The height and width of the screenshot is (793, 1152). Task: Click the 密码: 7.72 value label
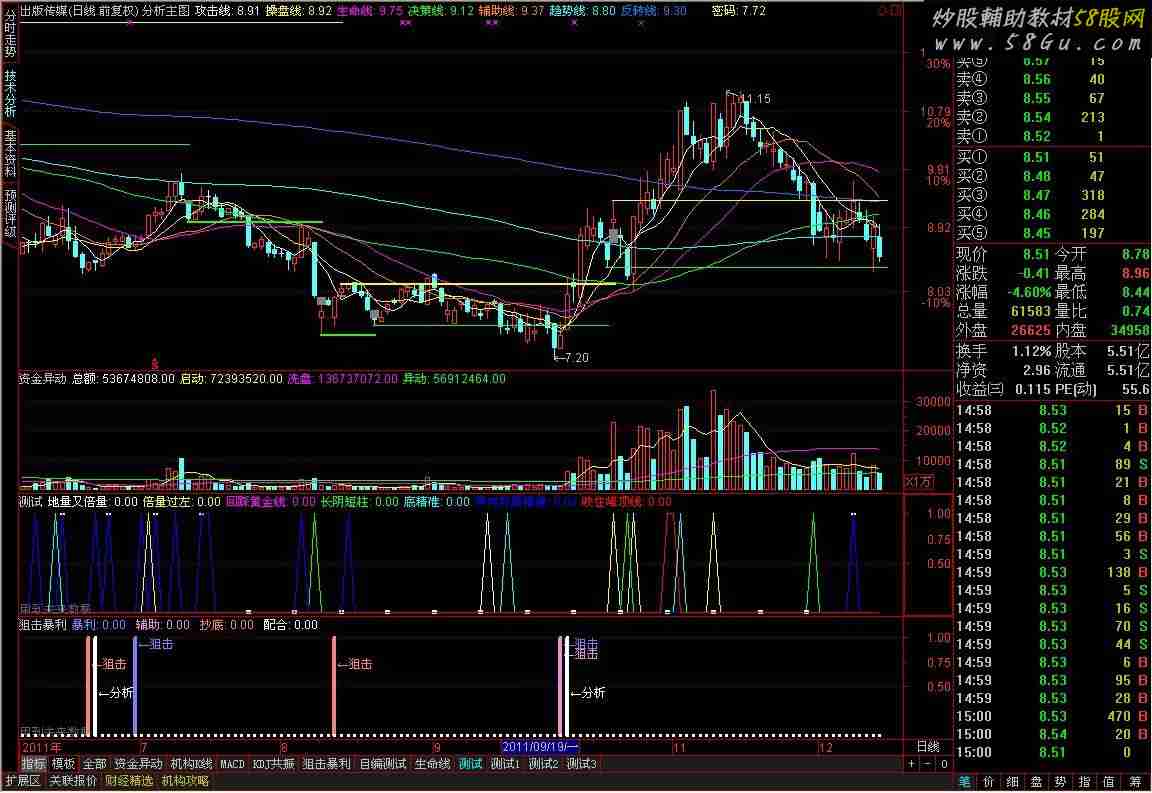(x=739, y=11)
